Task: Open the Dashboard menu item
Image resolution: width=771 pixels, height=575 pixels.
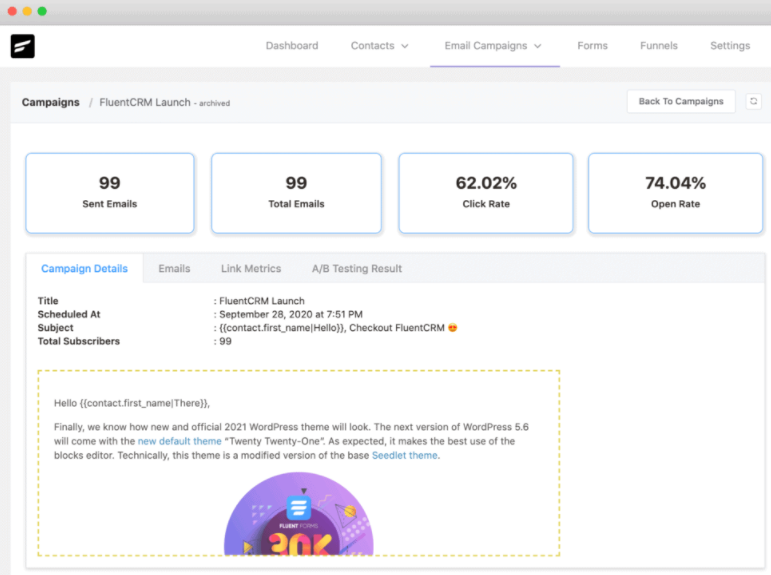Action: point(292,46)
